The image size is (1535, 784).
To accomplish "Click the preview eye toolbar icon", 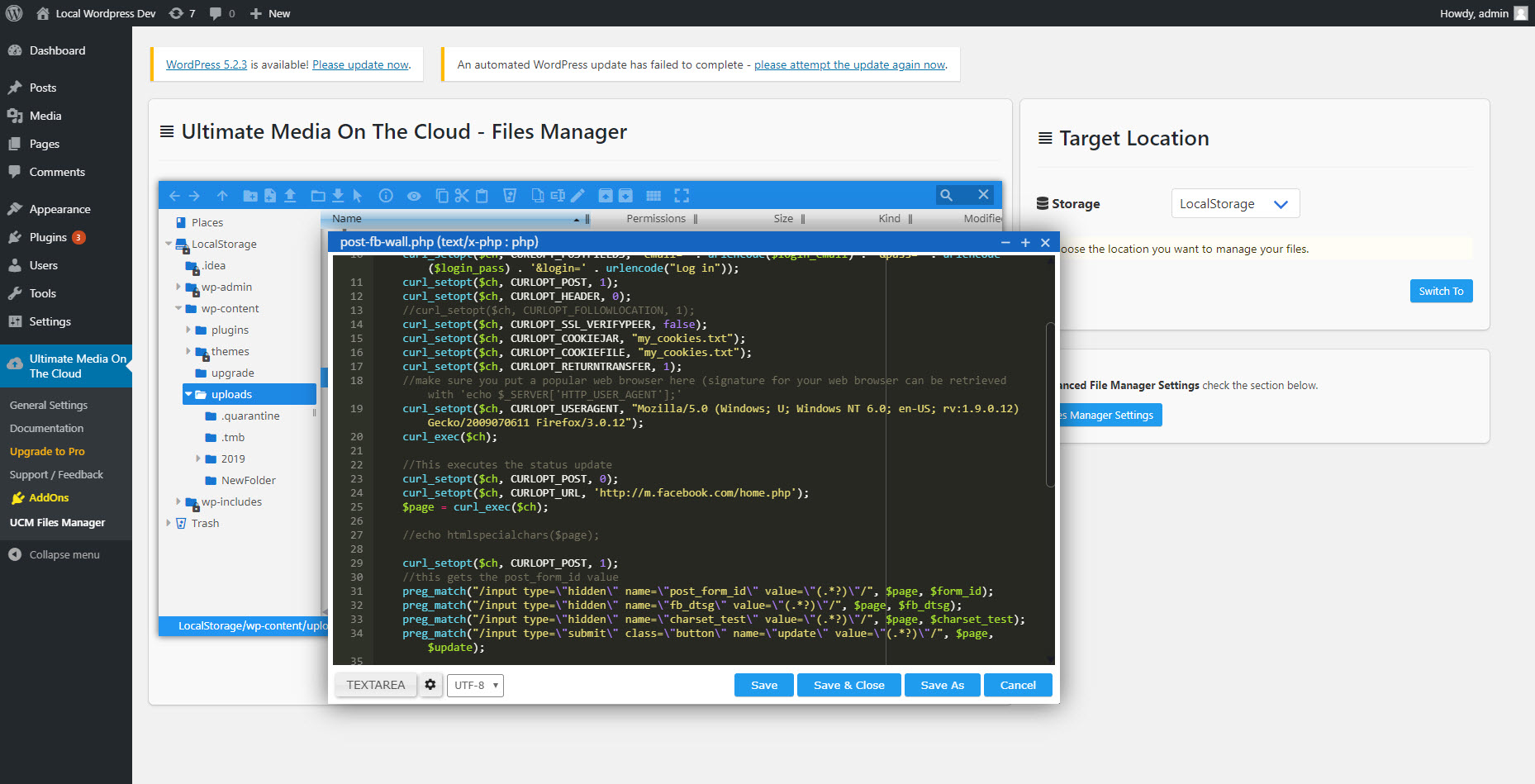I will (x=414, y=196).
